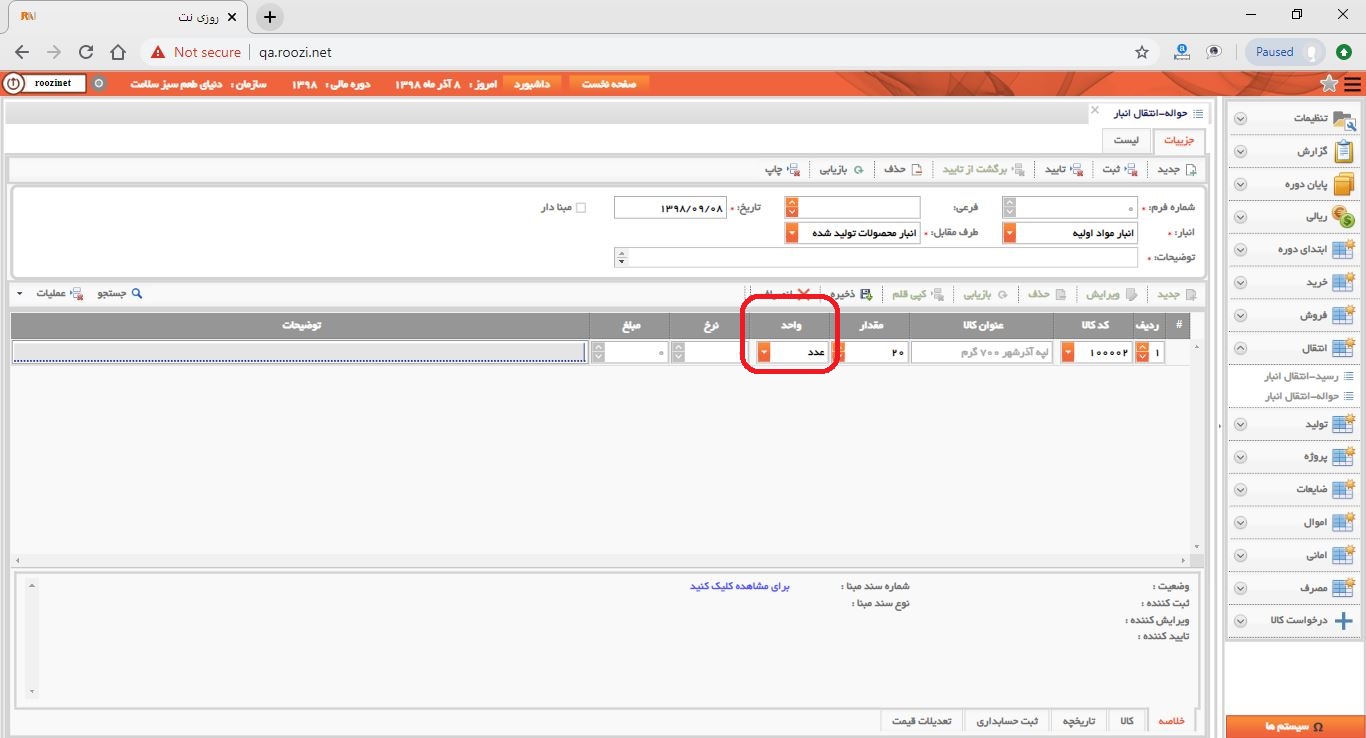This screenshot has height=738, width=1366.
Task: Open the ضایعات waste module icon
Action: tap(1344, 490)
